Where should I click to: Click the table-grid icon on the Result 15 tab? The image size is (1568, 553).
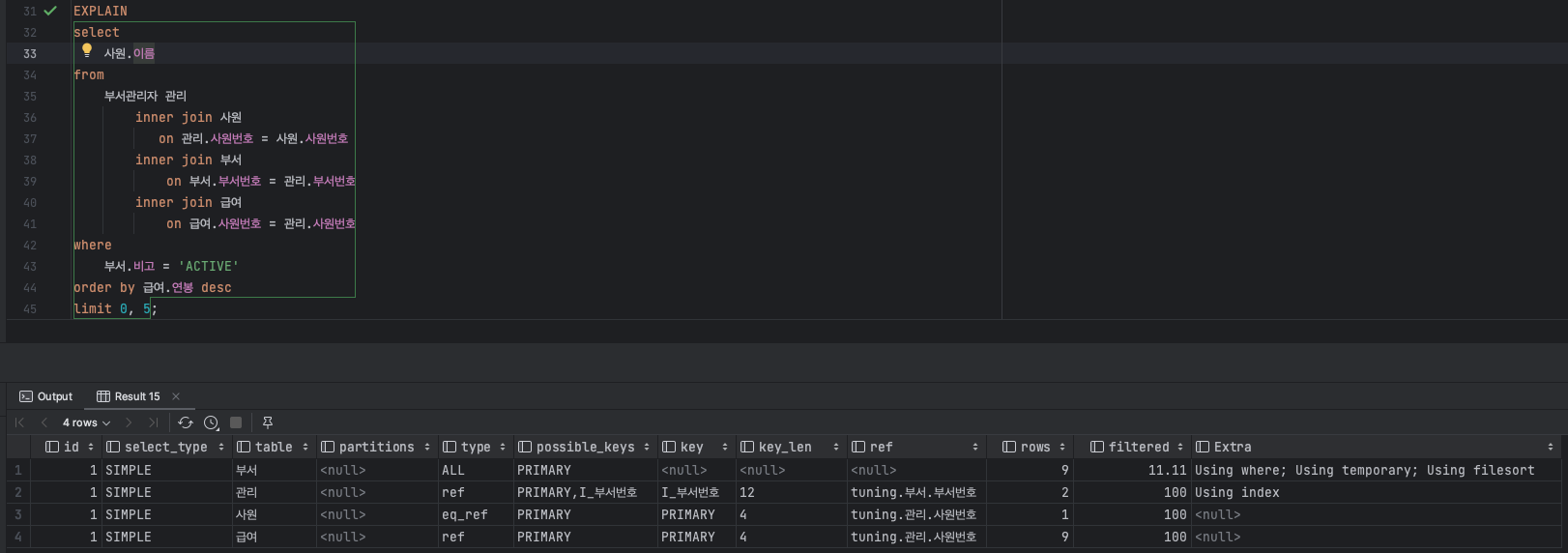[103, 396]
